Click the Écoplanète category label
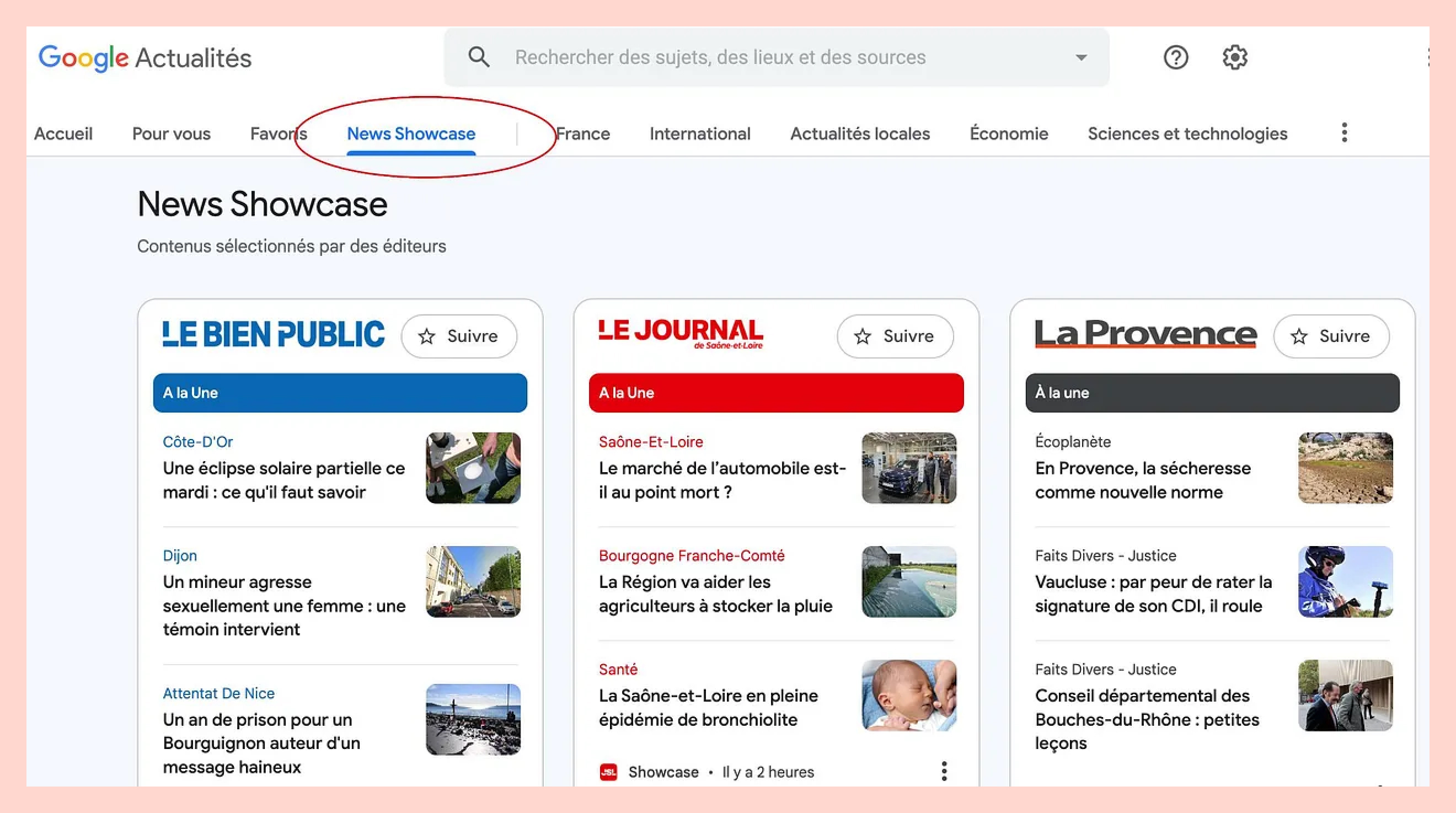The width and height of the screenshot is (1456, 813). (x=1073, y=442)
